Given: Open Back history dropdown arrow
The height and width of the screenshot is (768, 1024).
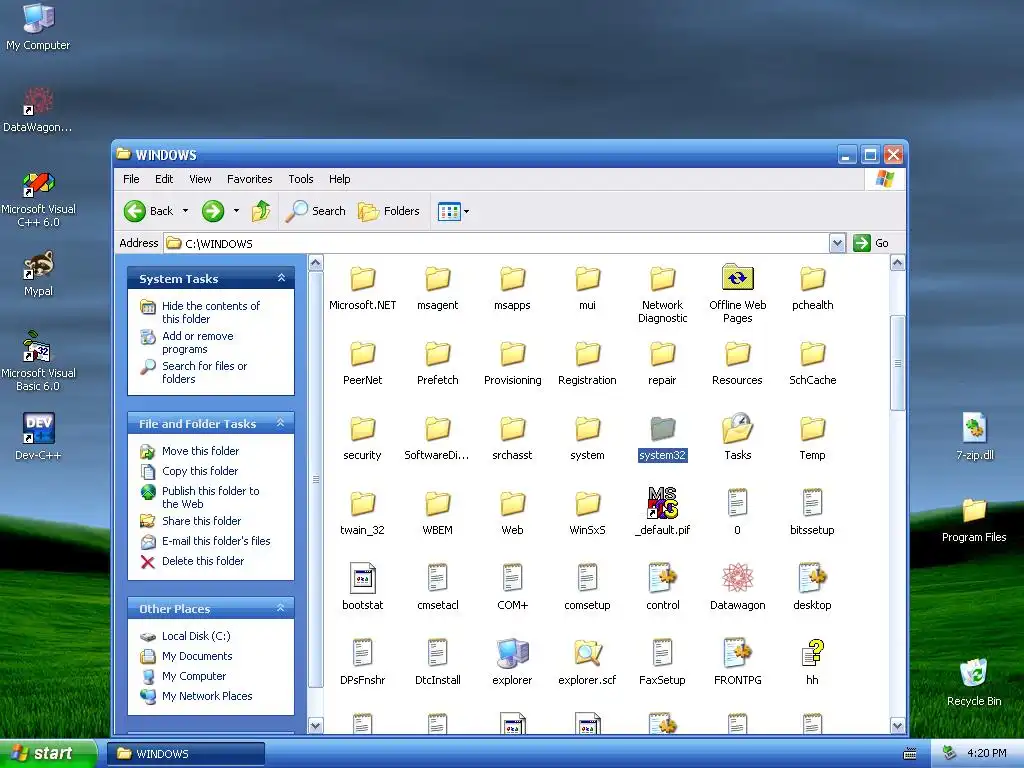Looking at the screenshot, I should [185, 211].
